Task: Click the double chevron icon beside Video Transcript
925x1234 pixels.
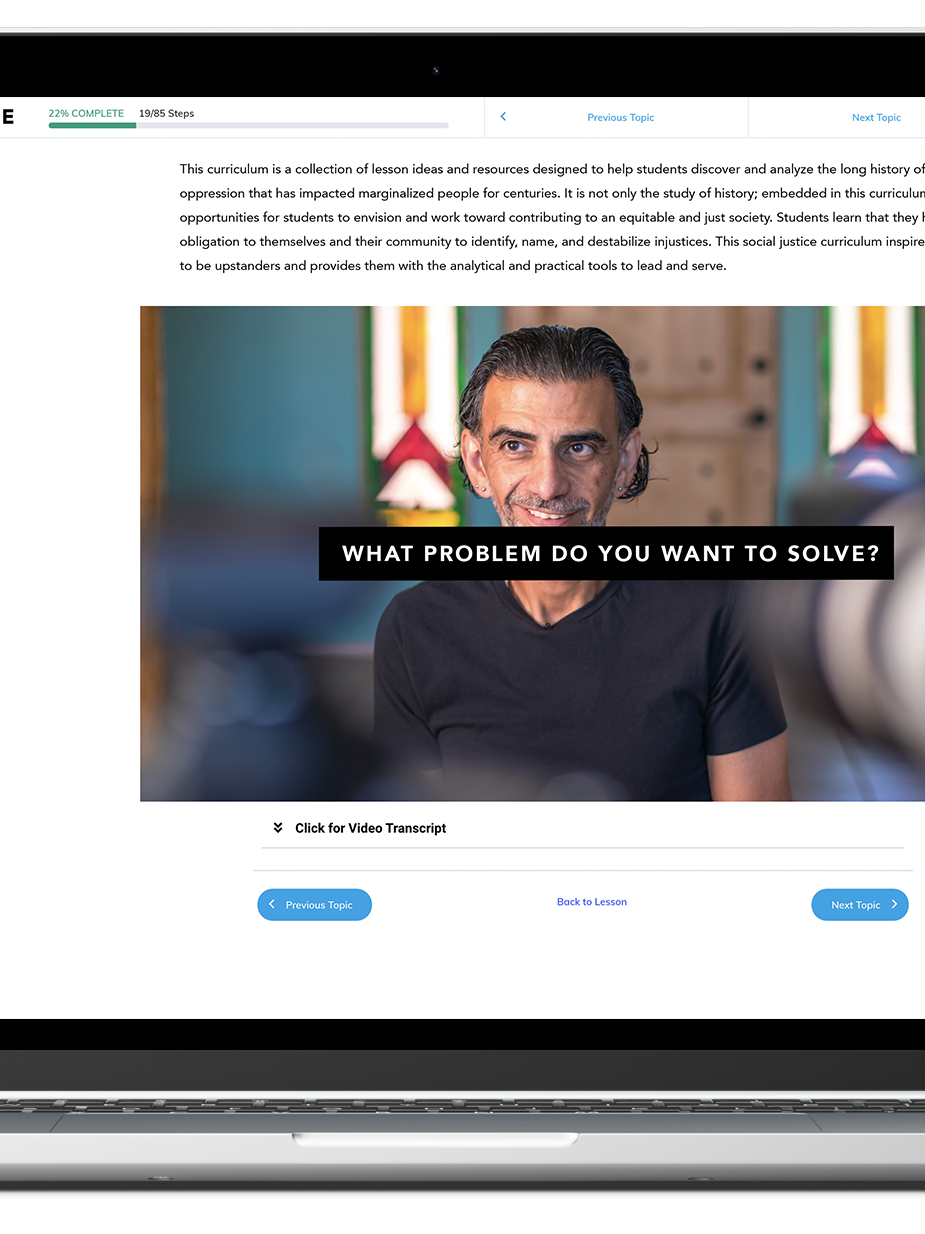Action: [x=278, y=828]
